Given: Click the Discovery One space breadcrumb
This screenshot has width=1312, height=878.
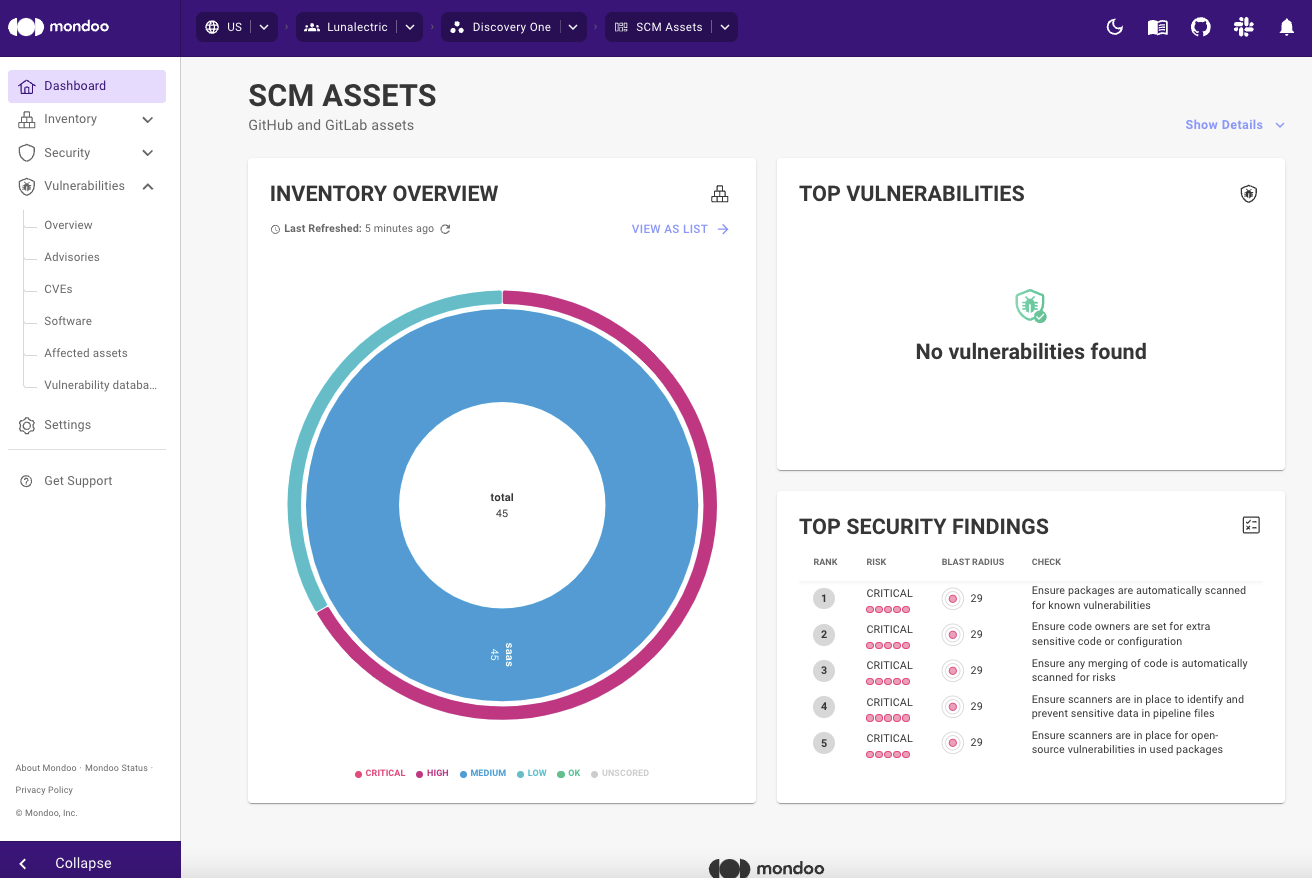Looking at the screenshot, I should coord(500,27).
